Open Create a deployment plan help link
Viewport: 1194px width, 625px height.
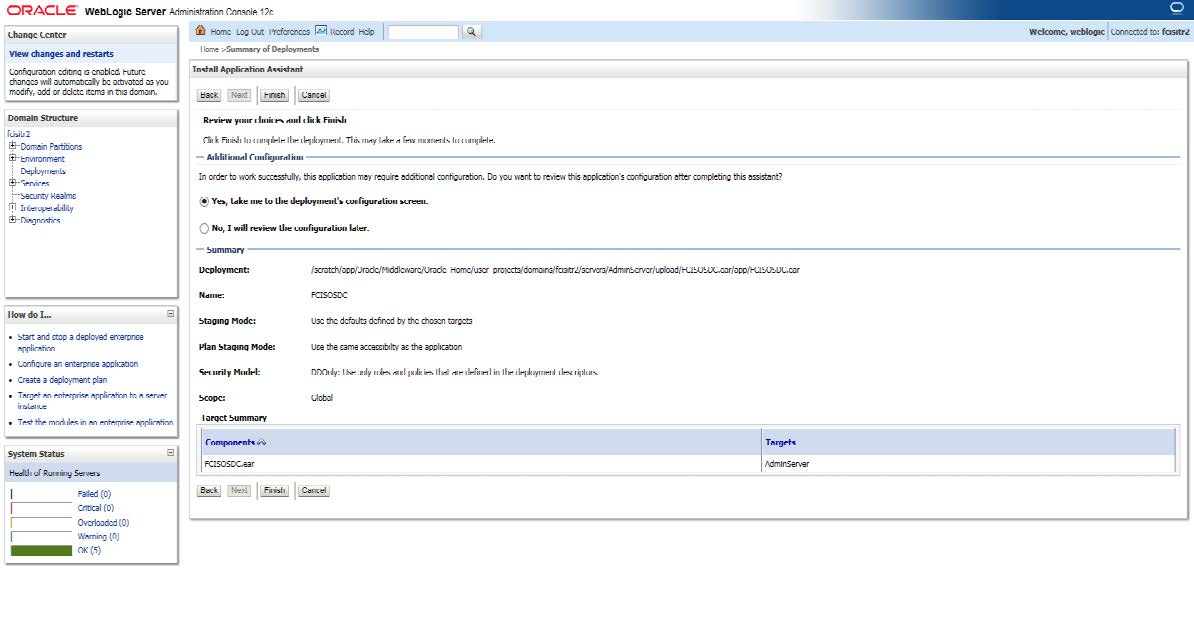(x=62, y=380)
